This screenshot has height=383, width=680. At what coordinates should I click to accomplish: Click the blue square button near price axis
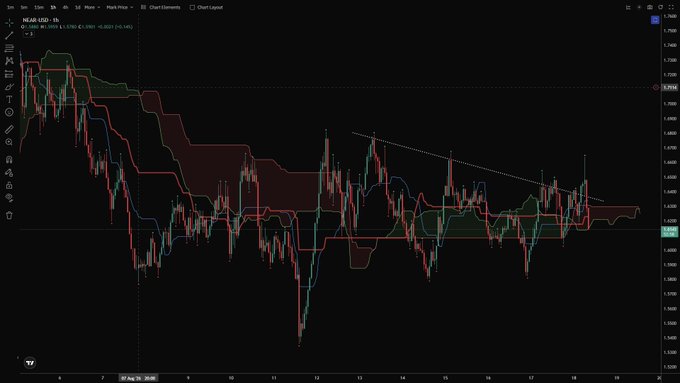click(655, 20)
